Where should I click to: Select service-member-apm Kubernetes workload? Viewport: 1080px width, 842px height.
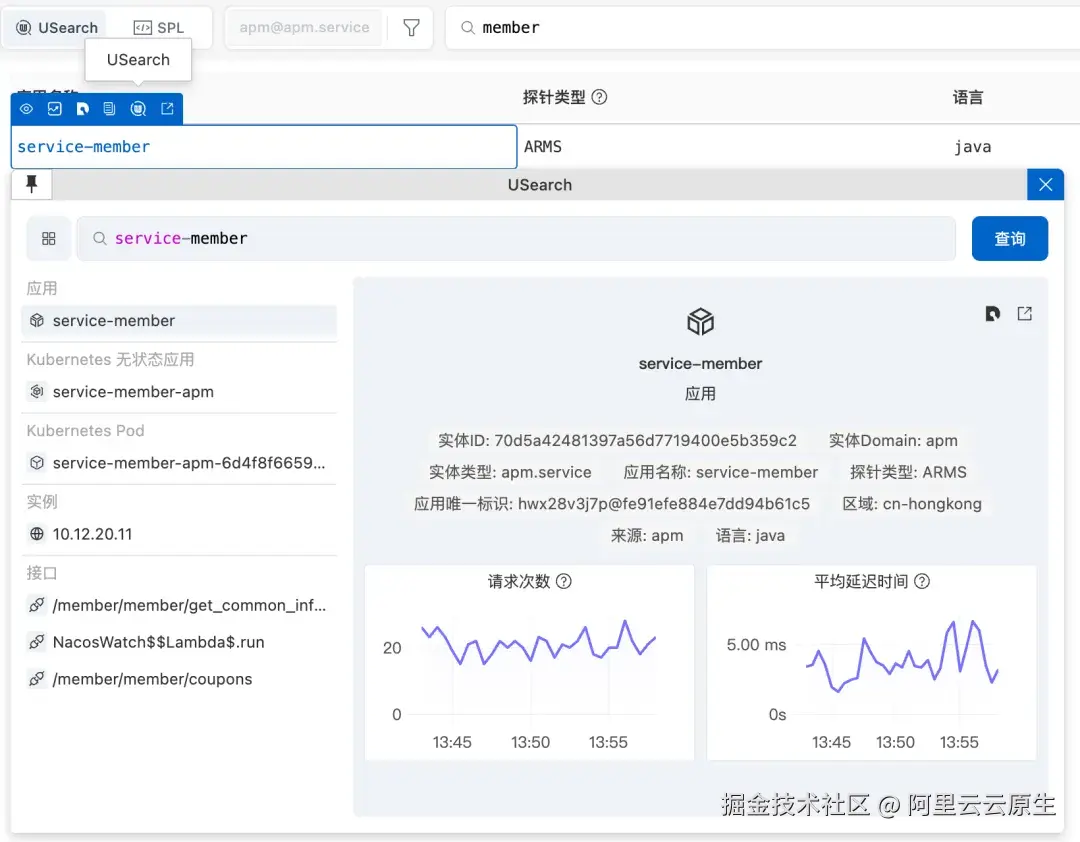pos(179,392)
